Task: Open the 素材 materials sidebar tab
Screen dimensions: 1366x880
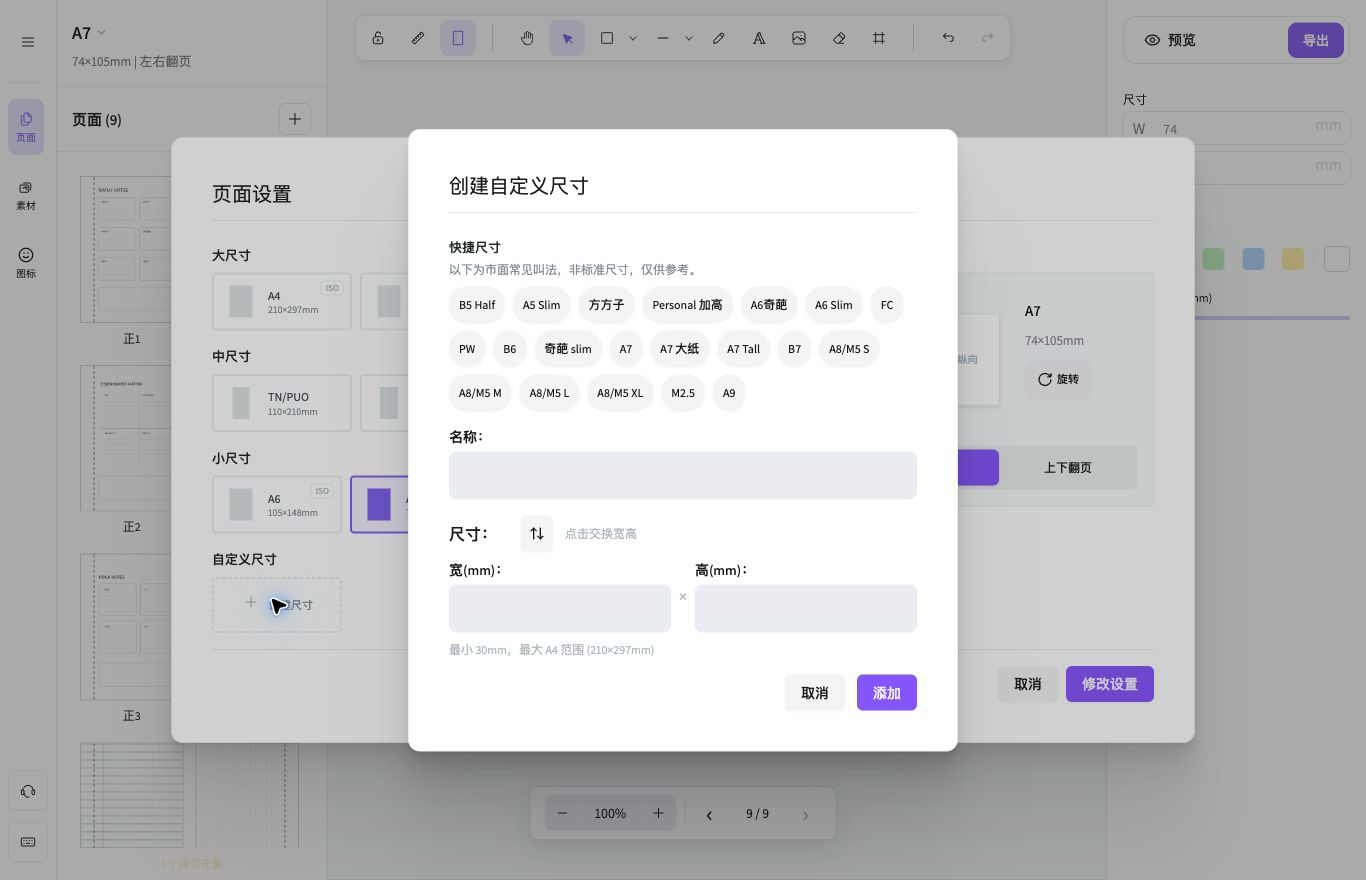Action: pos(26,195)
